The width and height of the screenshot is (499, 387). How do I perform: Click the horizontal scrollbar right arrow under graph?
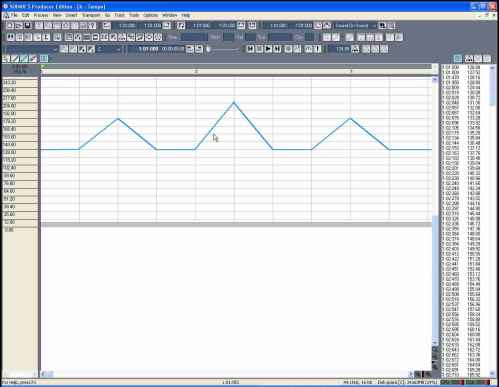(411, 374)
